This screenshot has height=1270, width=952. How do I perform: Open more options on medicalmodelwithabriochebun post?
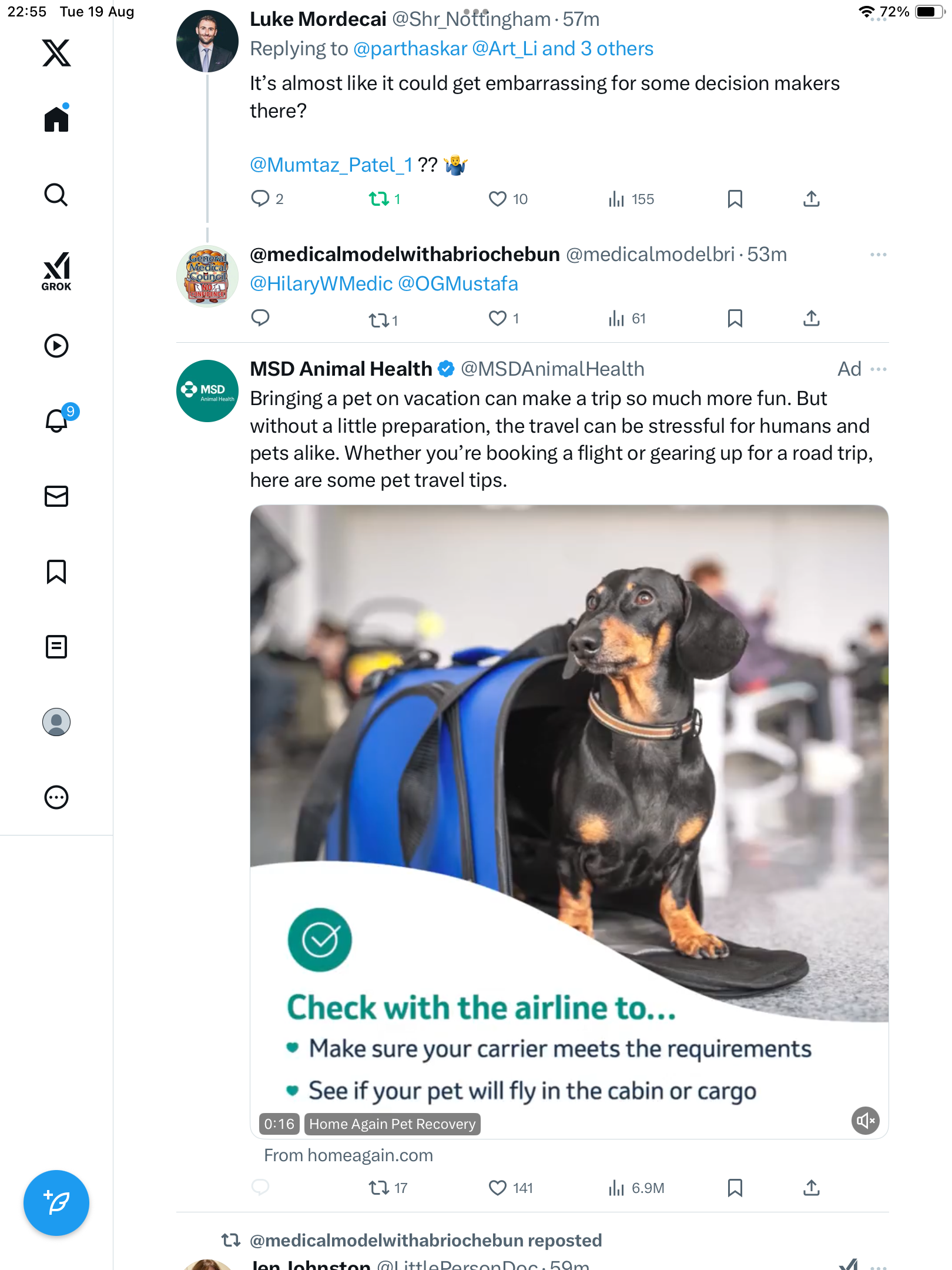pos(879,255)
